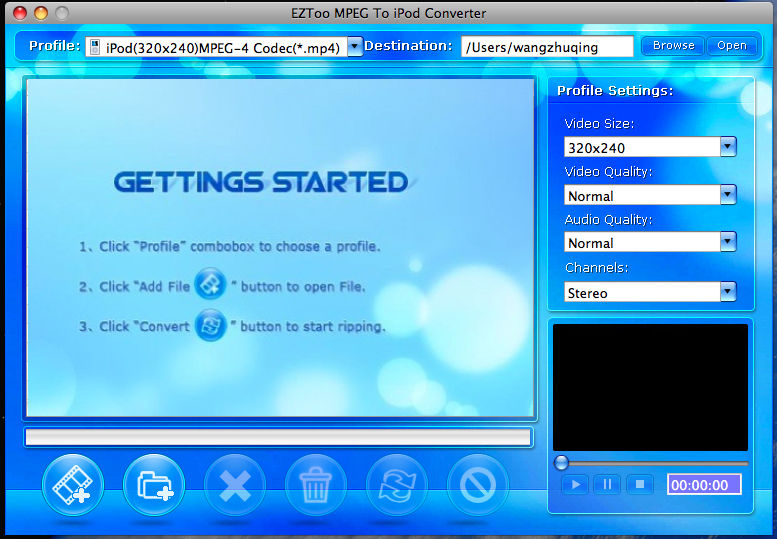Click the Browse button

[x=673, y=46]
